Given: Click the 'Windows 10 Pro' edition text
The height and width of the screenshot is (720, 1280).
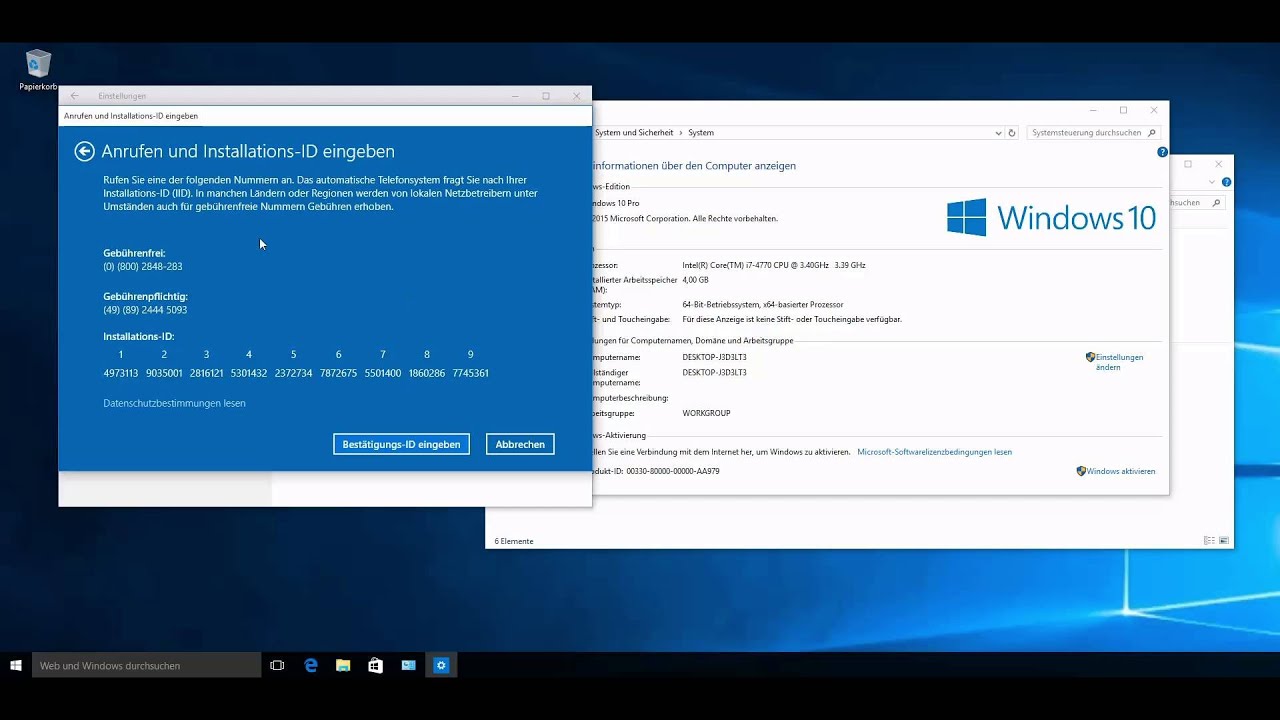Looking at the screenshot, I should click(617, 203).
